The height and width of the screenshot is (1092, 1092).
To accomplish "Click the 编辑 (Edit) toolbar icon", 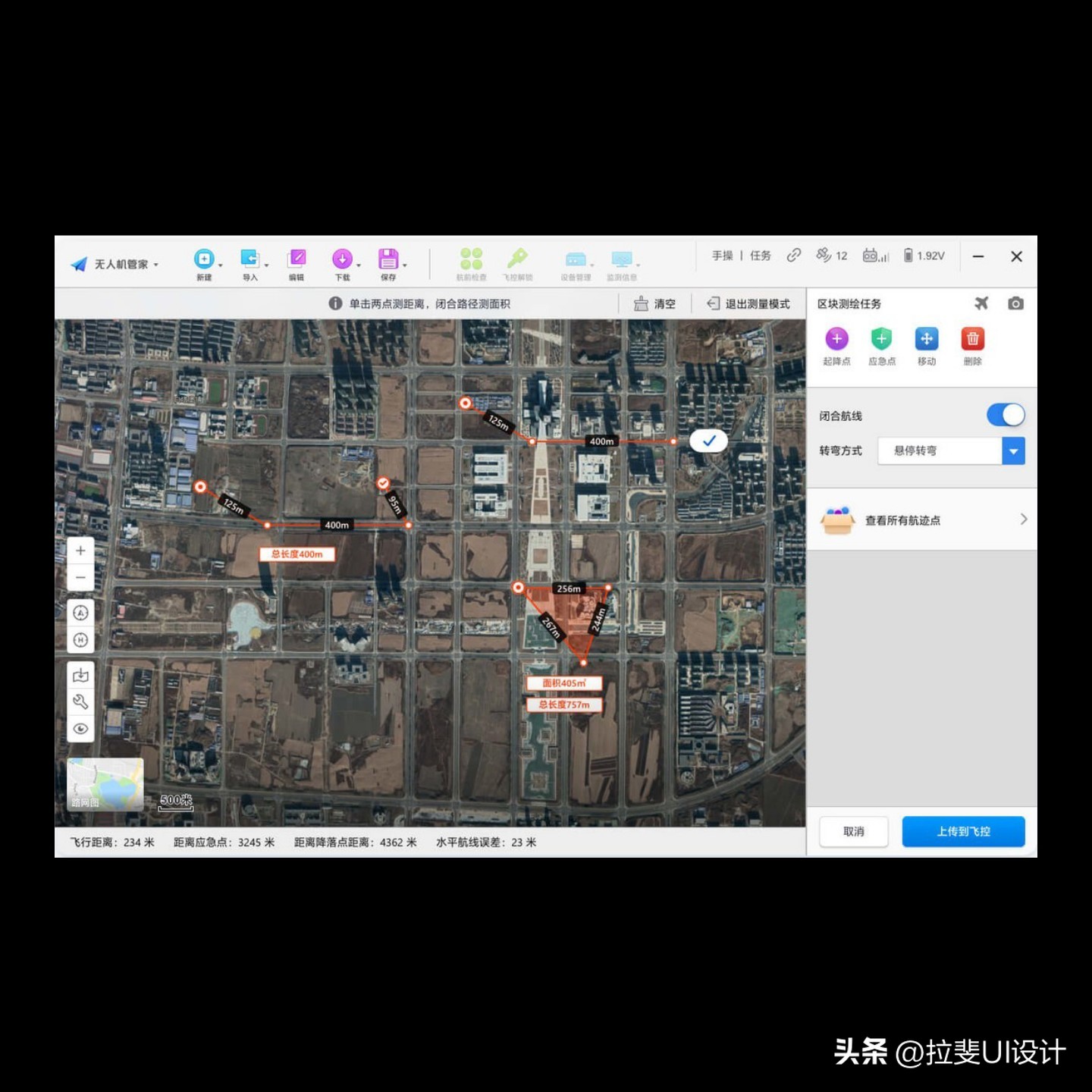I will click(297, 259).
